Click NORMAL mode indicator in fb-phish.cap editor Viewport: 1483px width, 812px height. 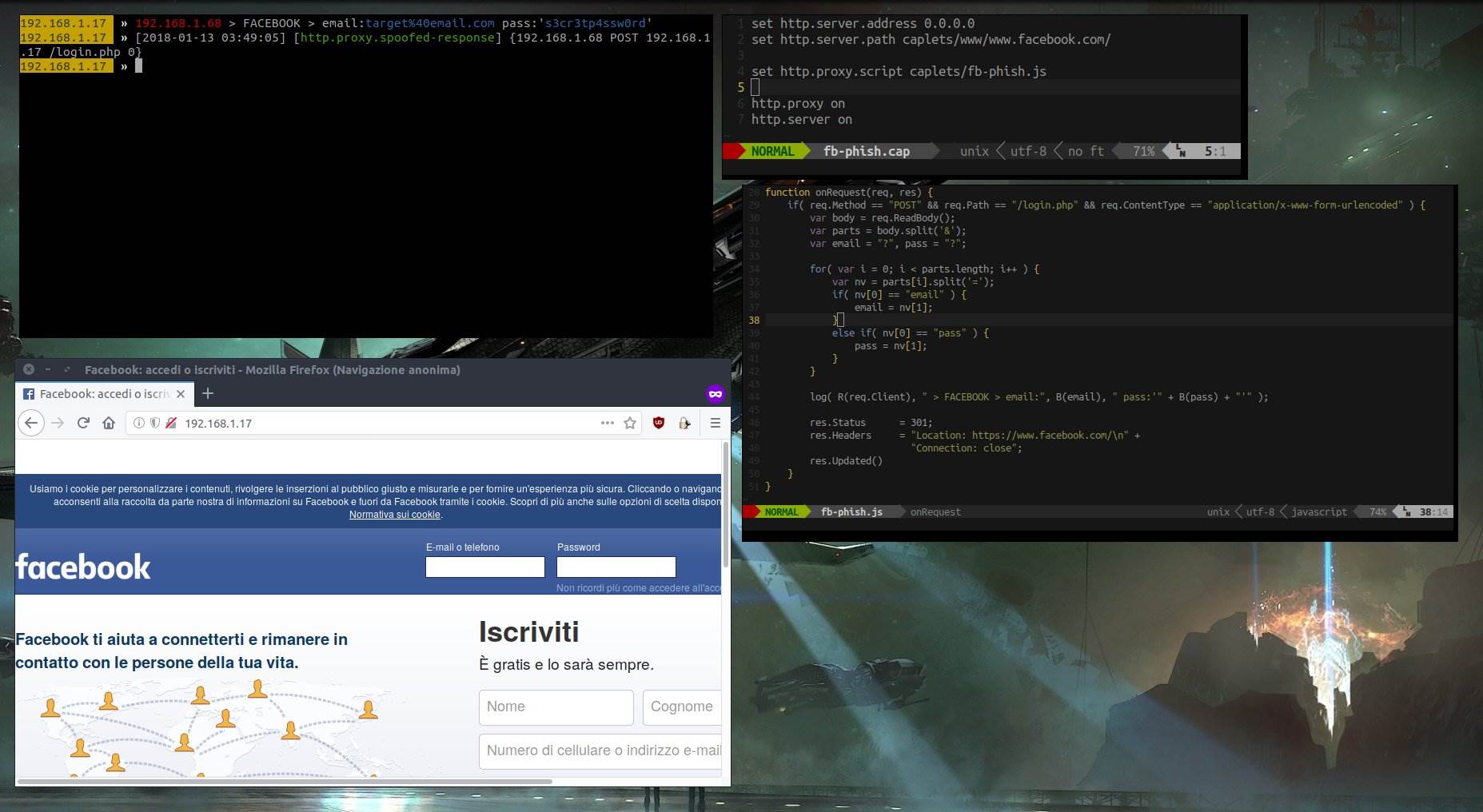click(772, 151)
